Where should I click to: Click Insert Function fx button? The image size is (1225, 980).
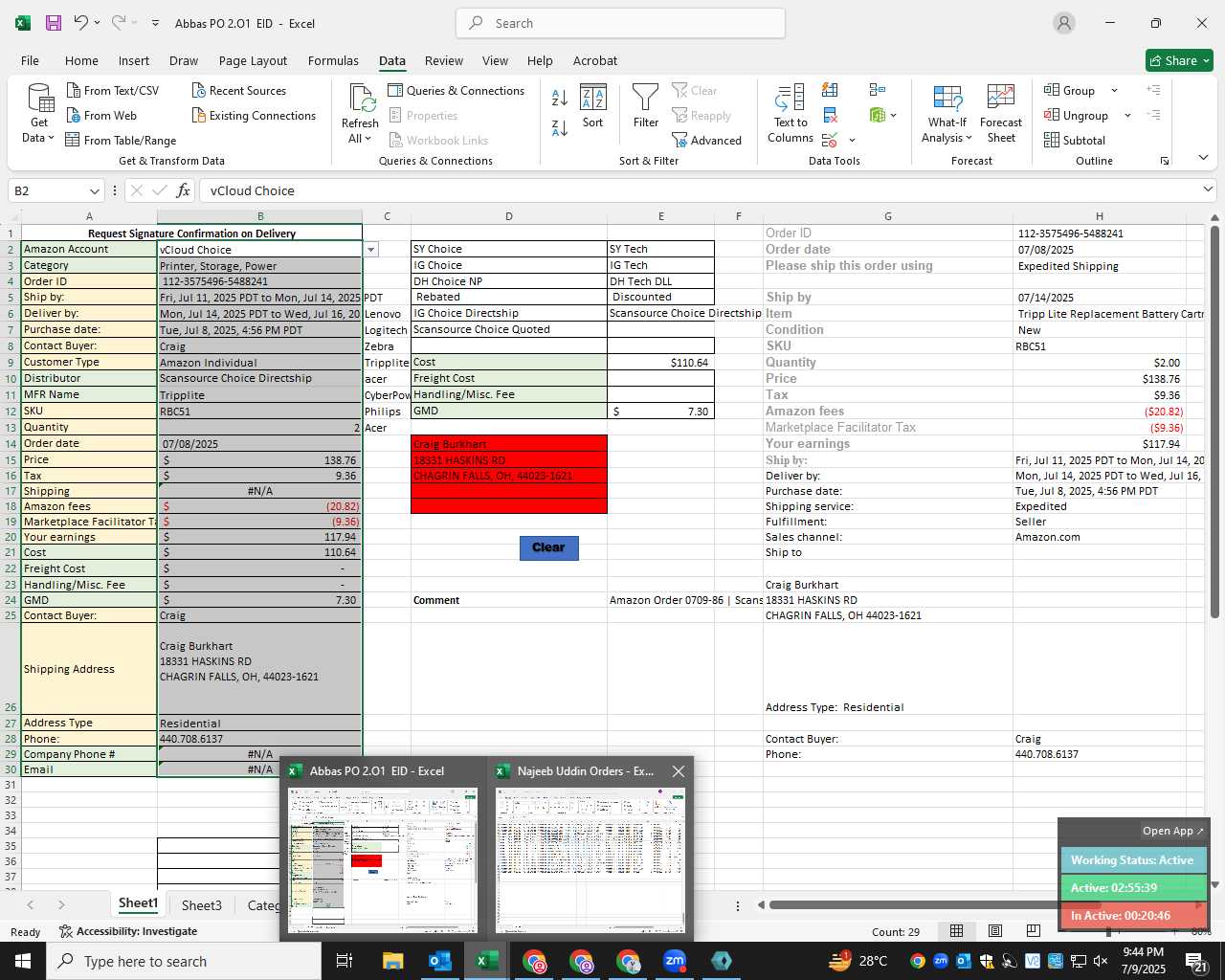184,190
